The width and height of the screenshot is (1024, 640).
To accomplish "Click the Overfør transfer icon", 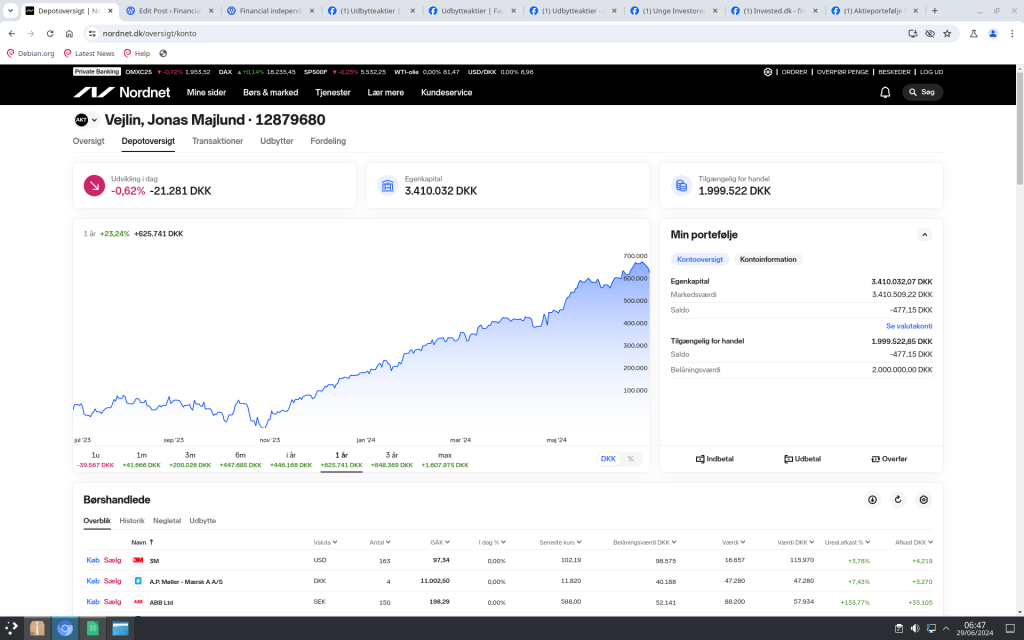I will tap(876, 459).
